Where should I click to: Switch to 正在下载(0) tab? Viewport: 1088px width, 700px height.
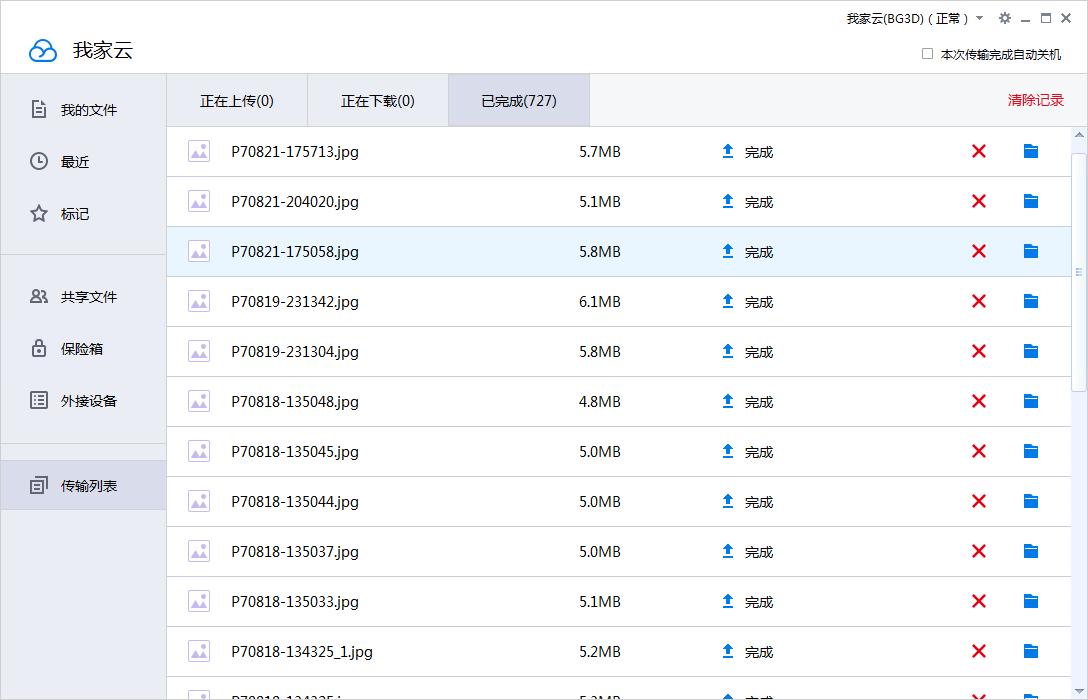(x=377, y=100)
